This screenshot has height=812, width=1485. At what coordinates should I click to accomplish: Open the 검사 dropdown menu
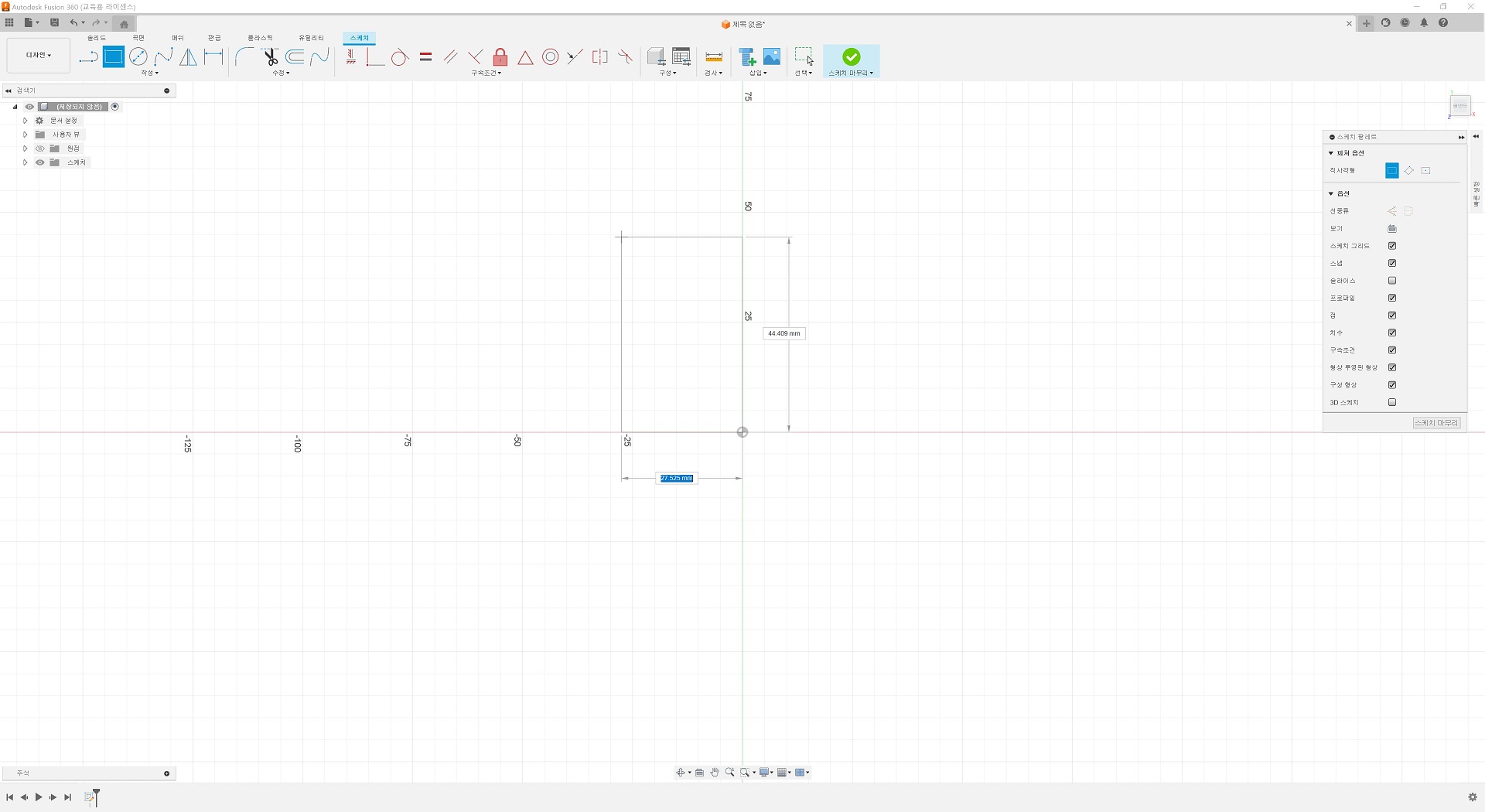(x=713, y=73)
